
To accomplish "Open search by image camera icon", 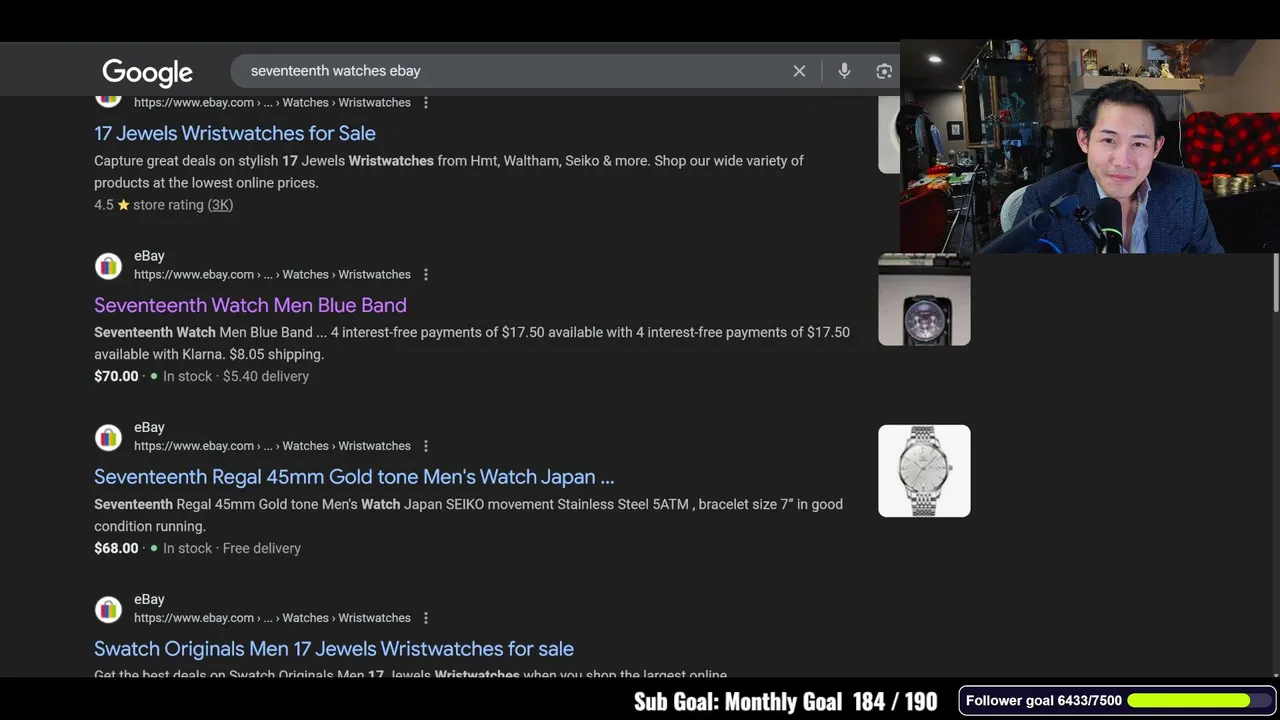I will click(884, 71).
